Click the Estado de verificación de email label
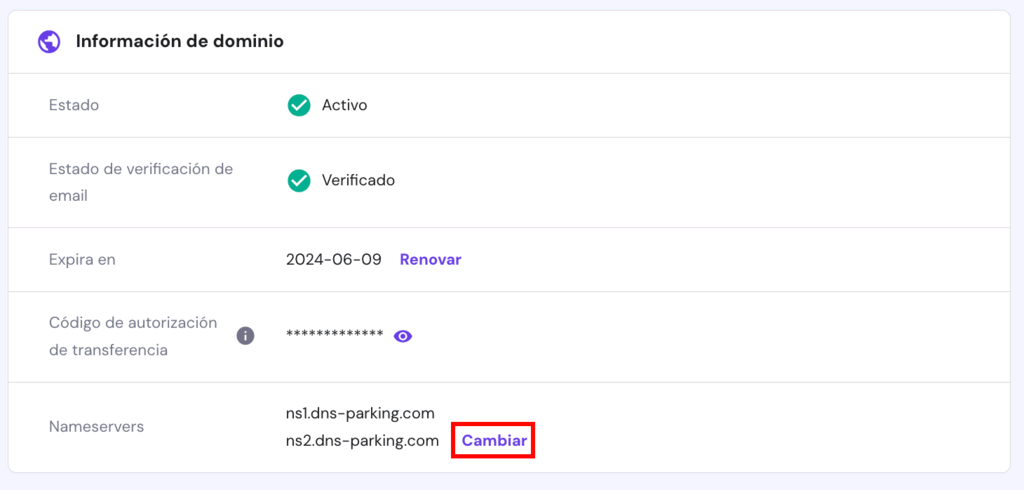The image size is (1024, 490). coord(140,182)
